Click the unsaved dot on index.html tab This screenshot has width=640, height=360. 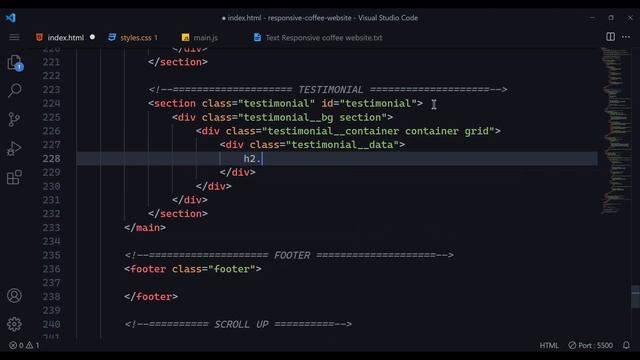[x=92, y=37]
